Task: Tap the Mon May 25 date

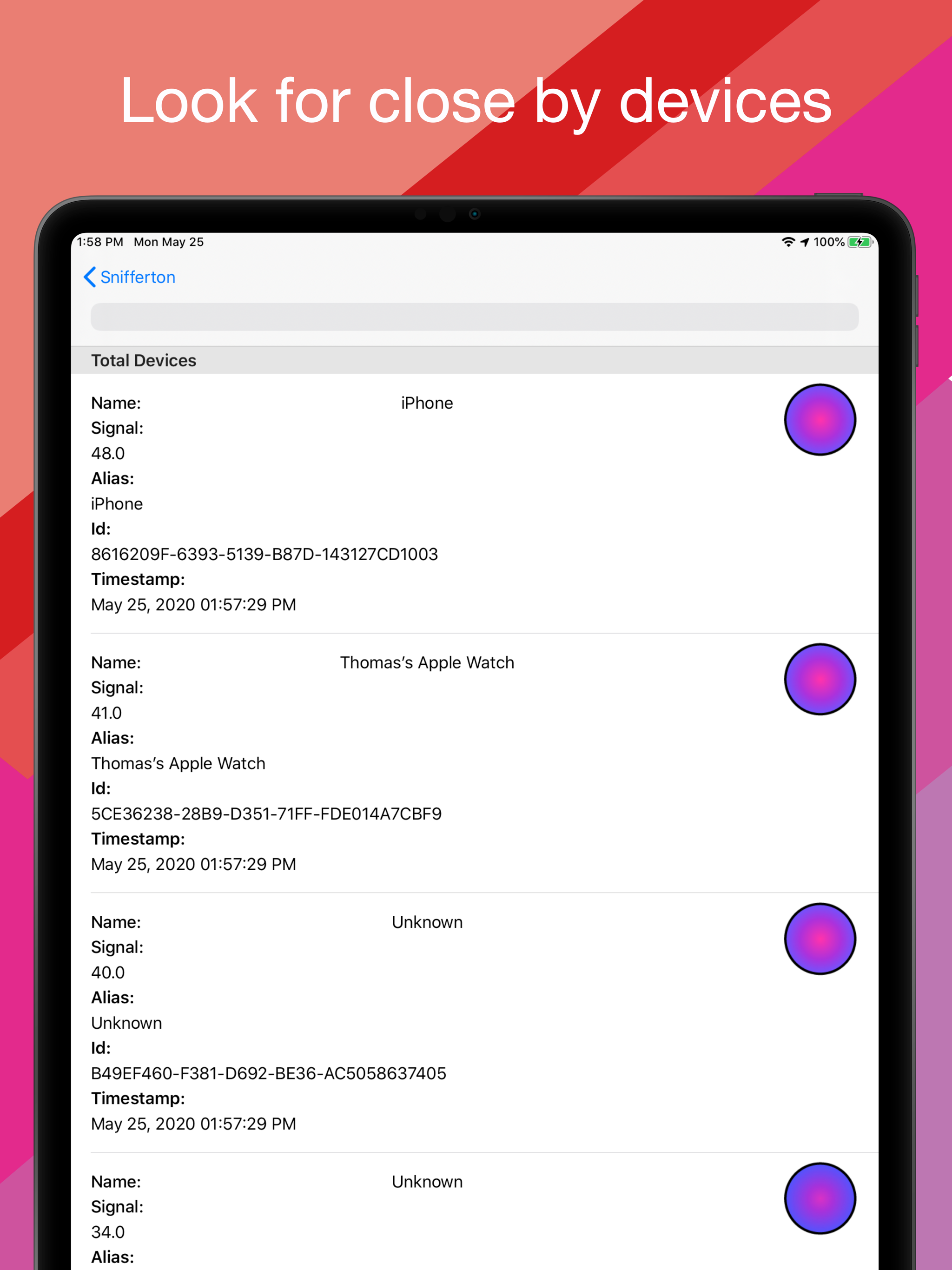Action: 169,242
